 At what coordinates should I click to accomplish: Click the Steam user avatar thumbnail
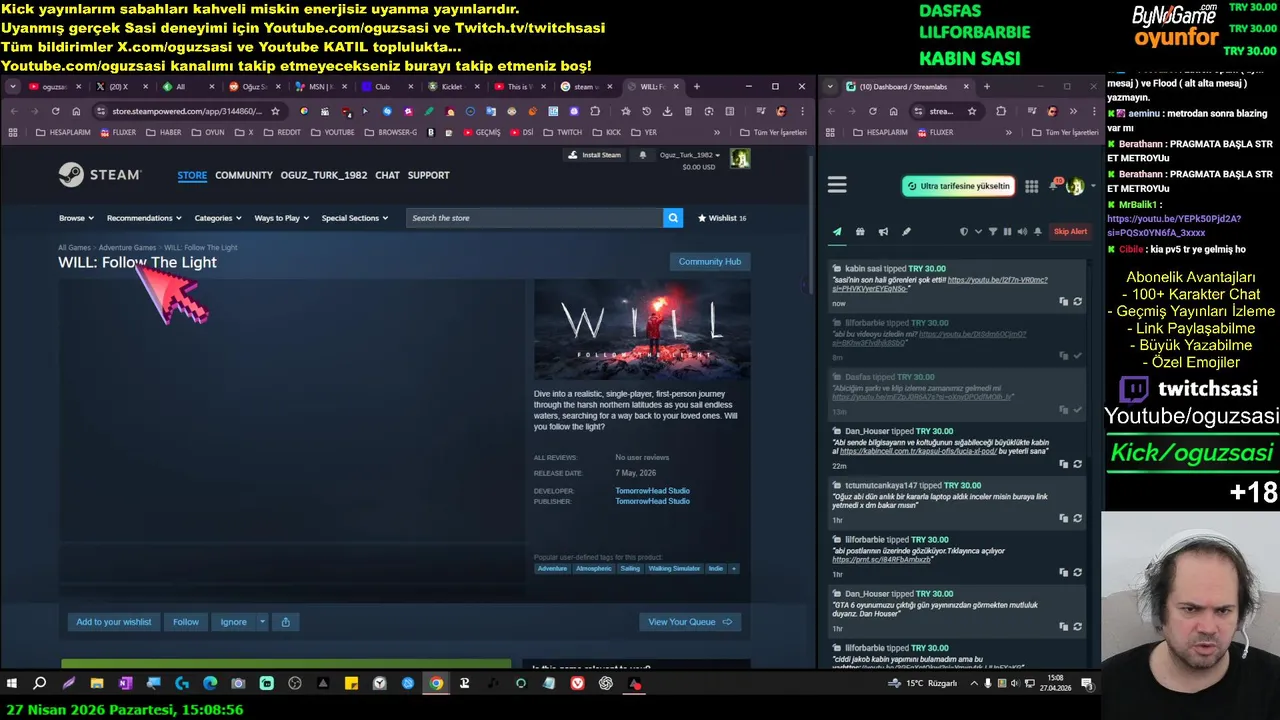740,158
